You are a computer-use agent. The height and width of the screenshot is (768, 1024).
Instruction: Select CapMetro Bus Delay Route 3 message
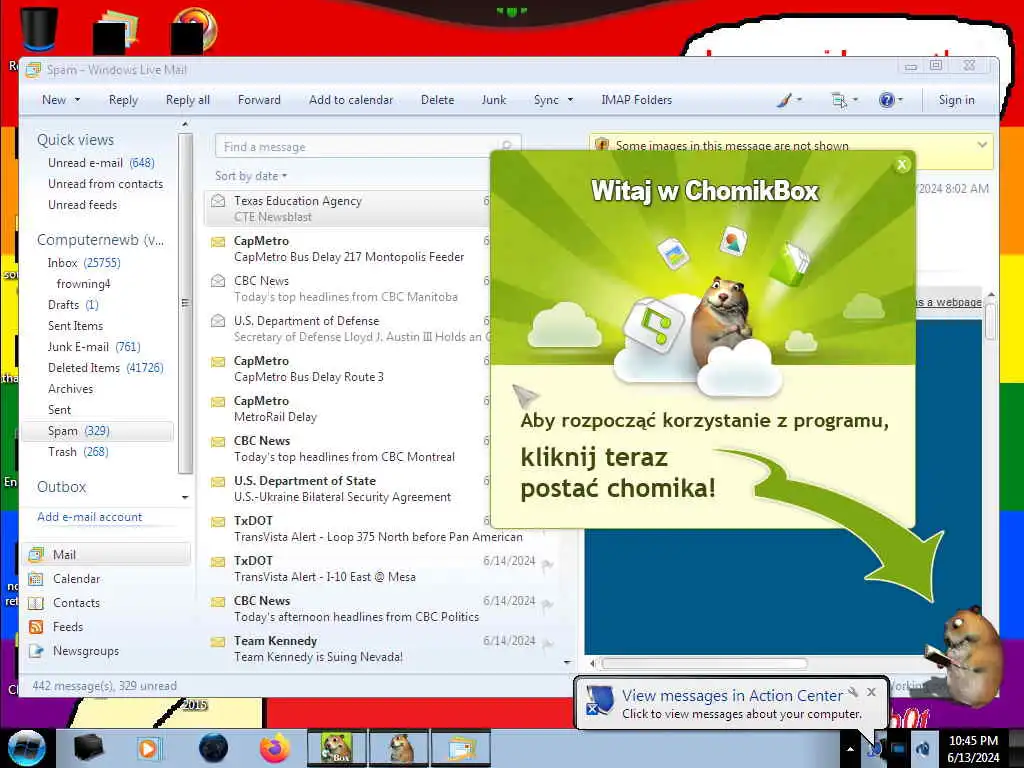[x=347, y=368]
